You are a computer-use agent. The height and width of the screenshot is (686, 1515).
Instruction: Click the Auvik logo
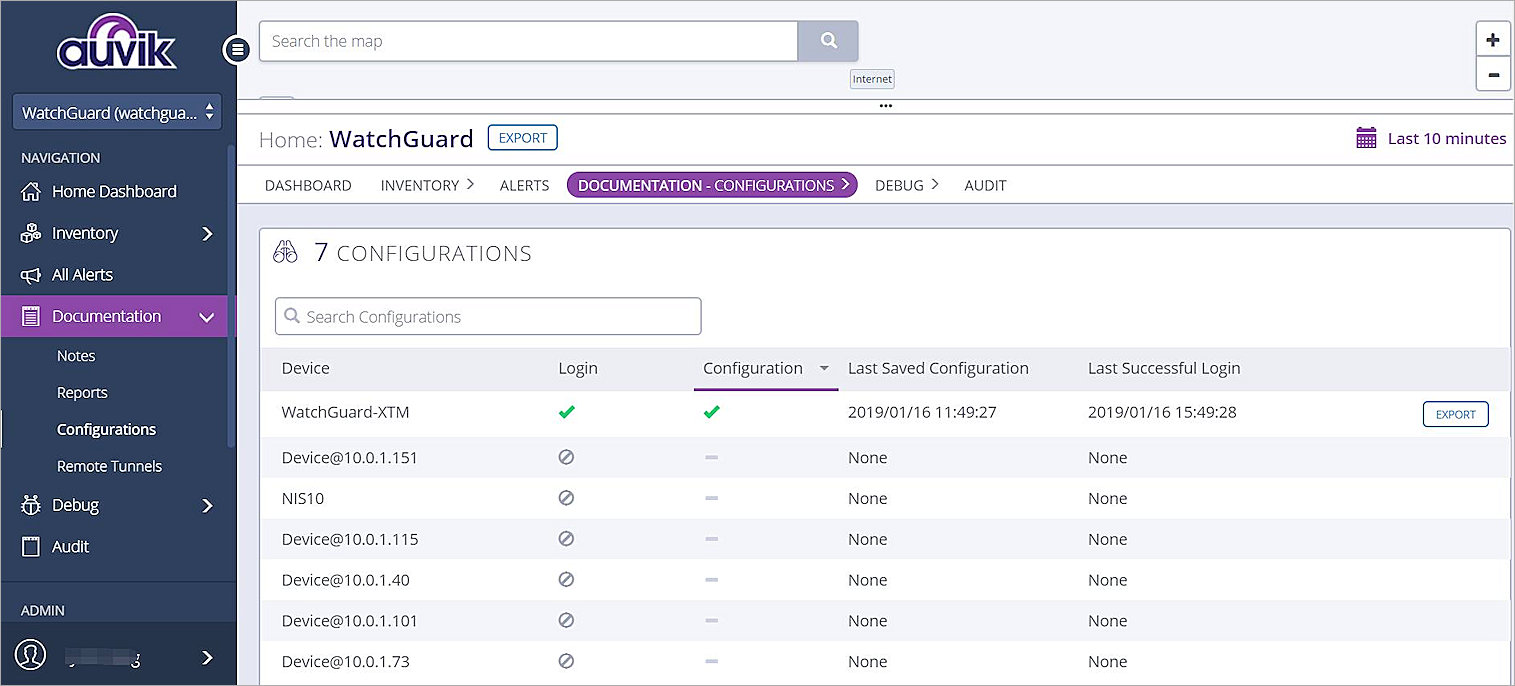tap(117, 43)
